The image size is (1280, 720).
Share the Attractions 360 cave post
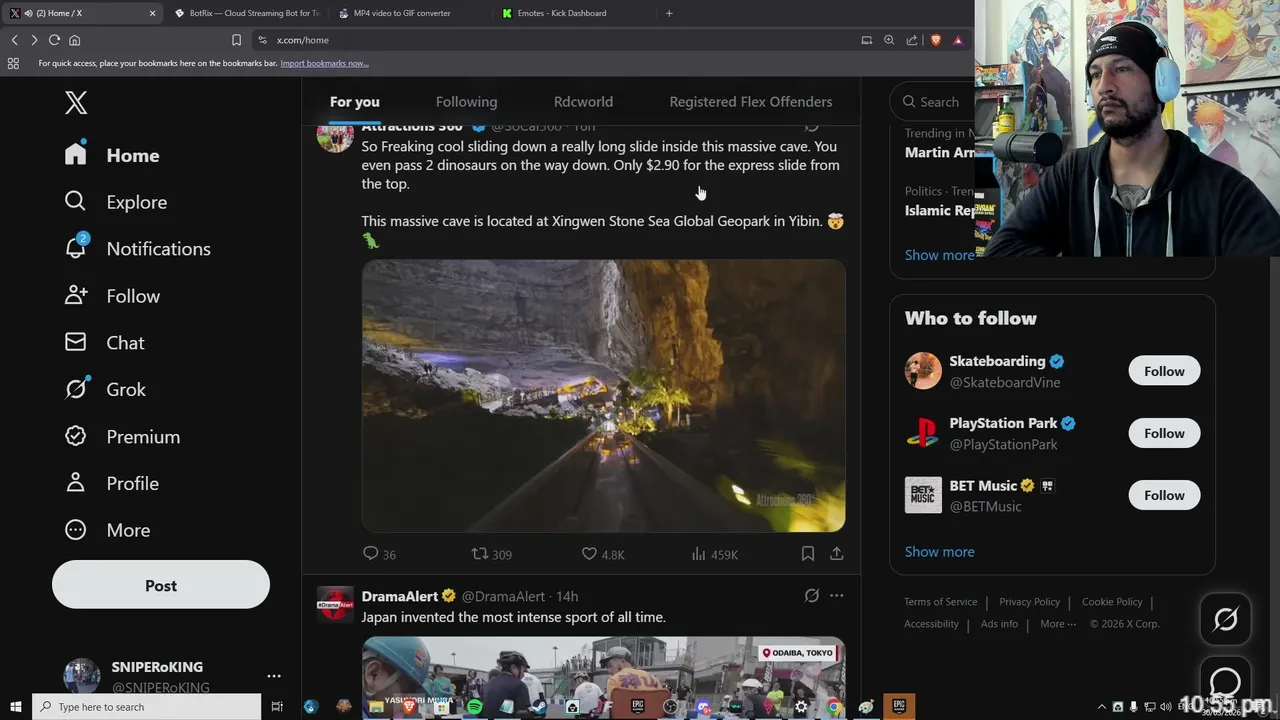pyautogui.click(x=837, y=554)
